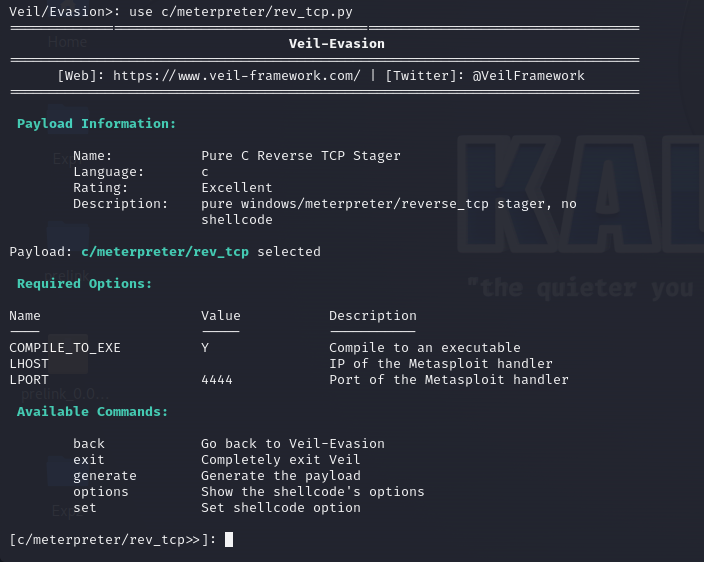The height and width of the screenshot is (562, 704).
Task: Click the LPORT option name
Action: pos(29,380)
